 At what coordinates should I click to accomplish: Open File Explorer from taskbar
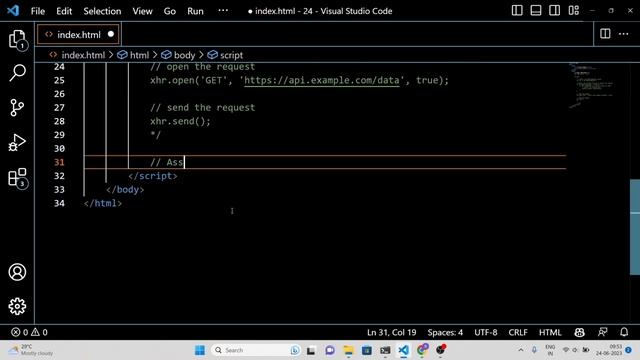coord(348,350)
